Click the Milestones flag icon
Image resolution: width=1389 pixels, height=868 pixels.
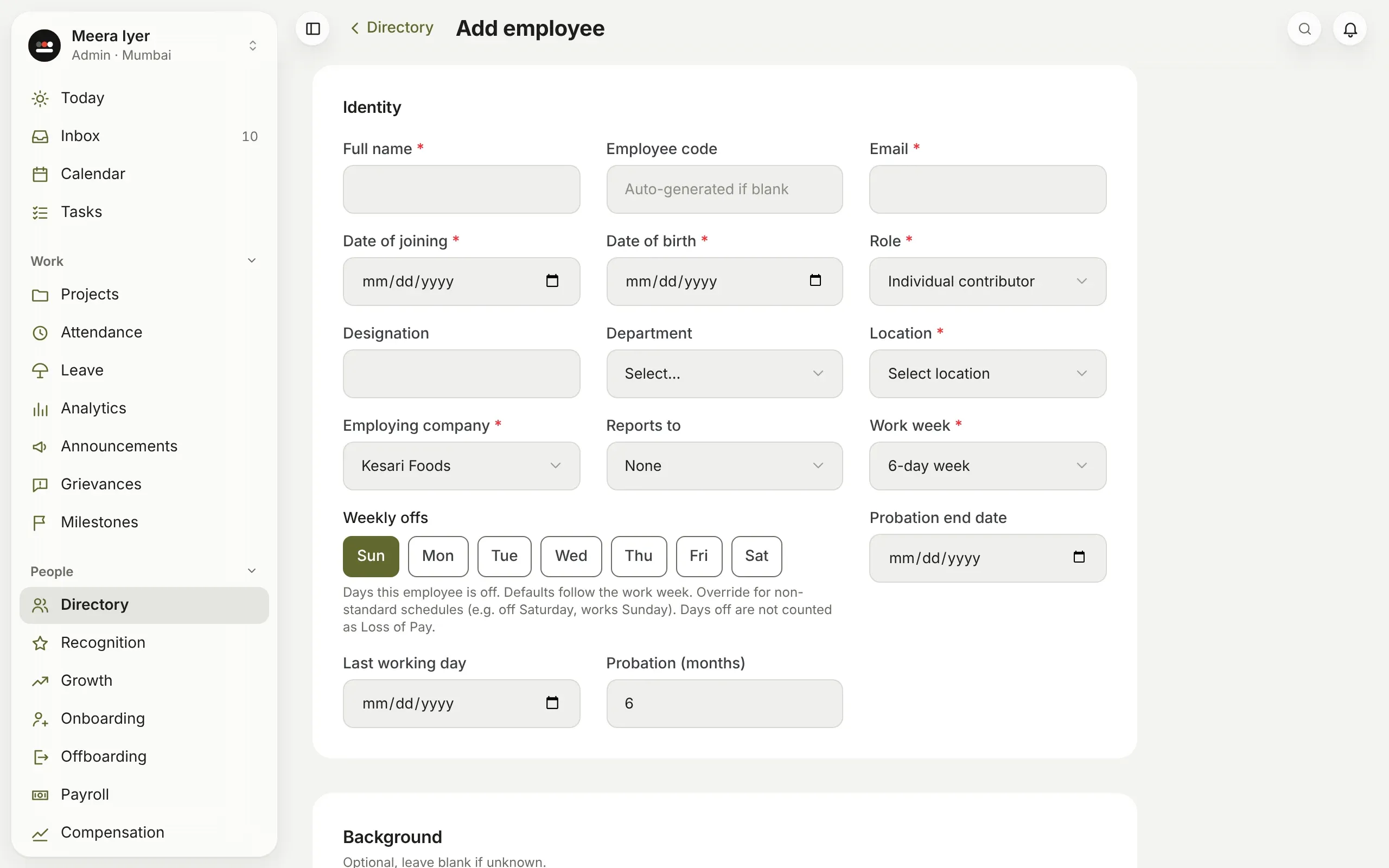pyautogui.click(x=40, y=523)
